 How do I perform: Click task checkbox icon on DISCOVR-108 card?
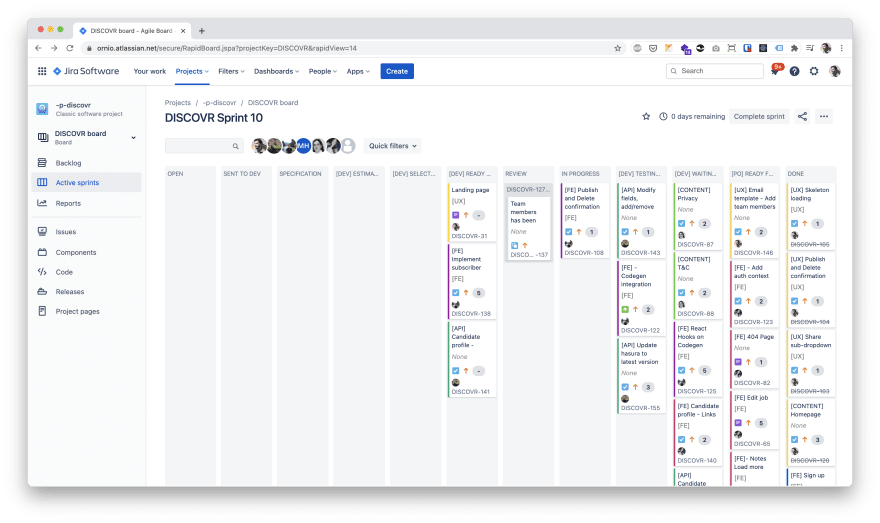coord(569,232)
